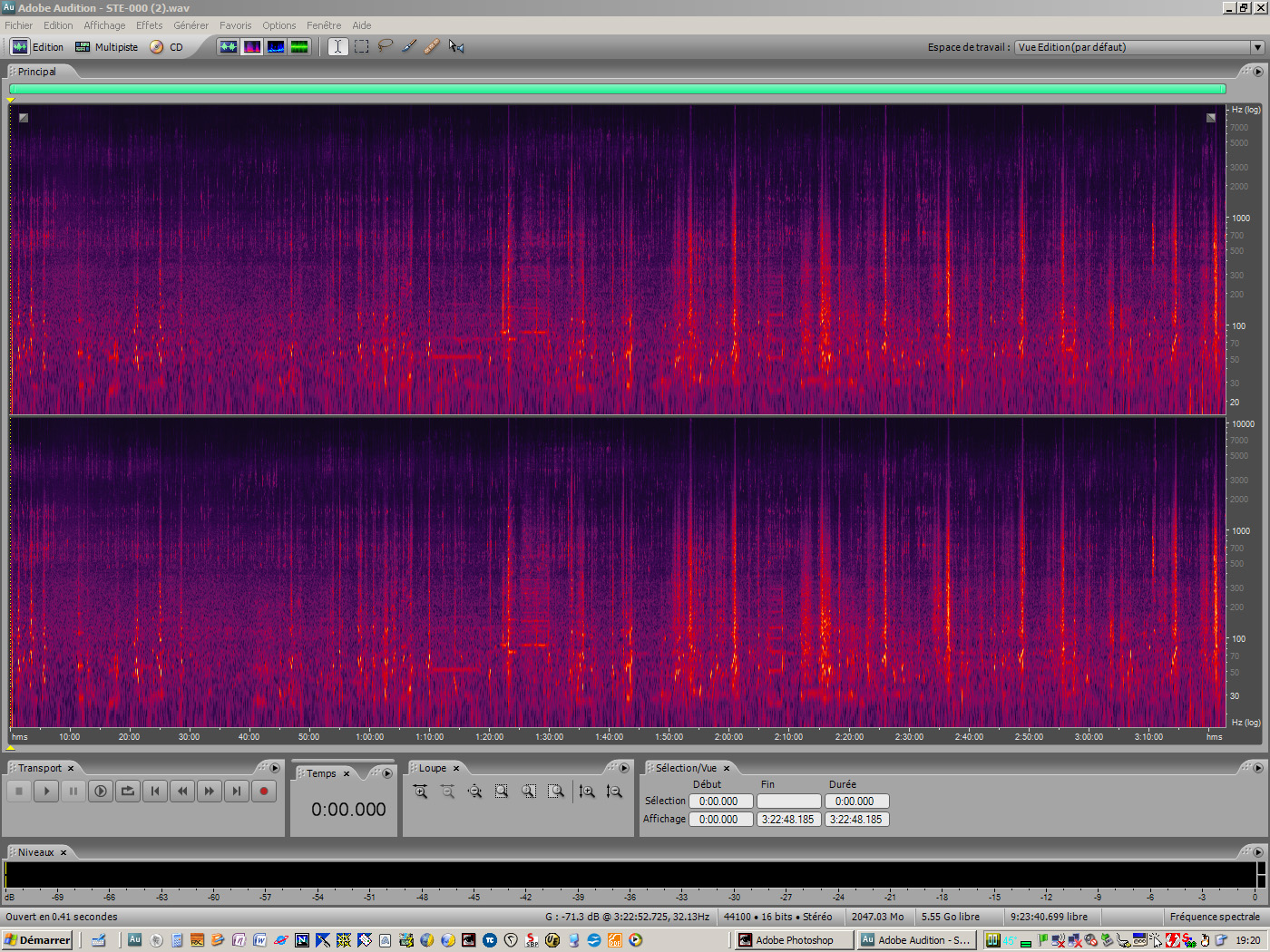
Task: Play the audio file
Action: 45,791
